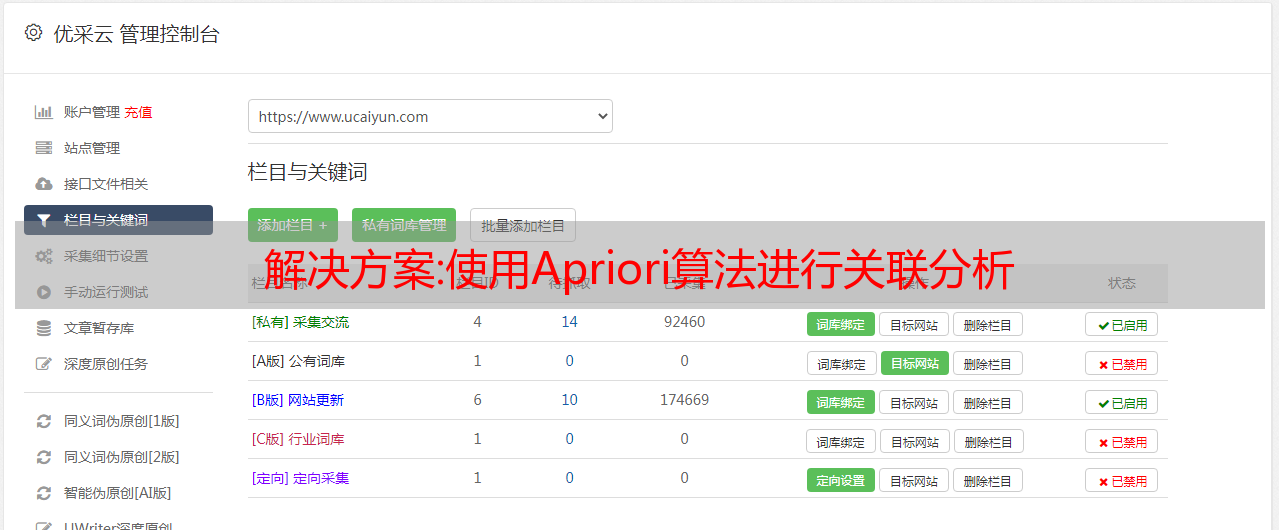Screen dimensions: 1279x530
Task: Click 删除栏目 for 定向采集 row
Action: 988,480
